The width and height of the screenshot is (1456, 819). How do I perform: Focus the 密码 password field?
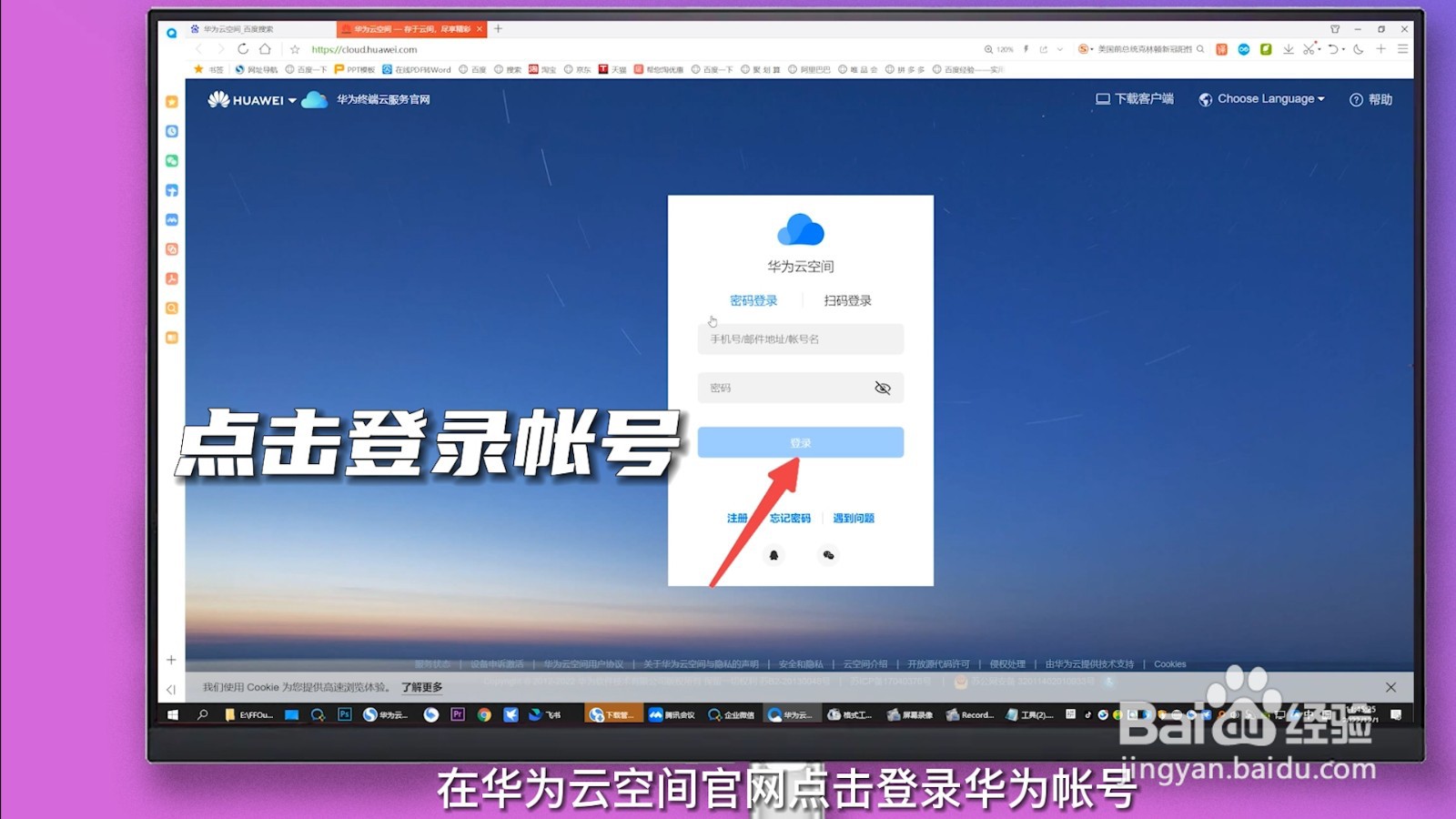point(800,388)
